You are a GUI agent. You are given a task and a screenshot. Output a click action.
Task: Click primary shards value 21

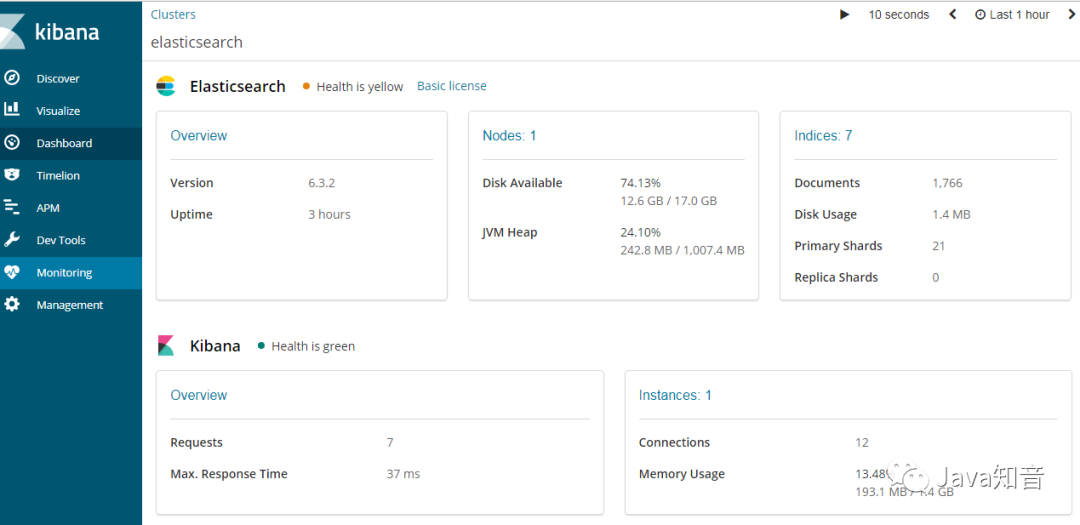pyautogui.click(x=938, y=246)
